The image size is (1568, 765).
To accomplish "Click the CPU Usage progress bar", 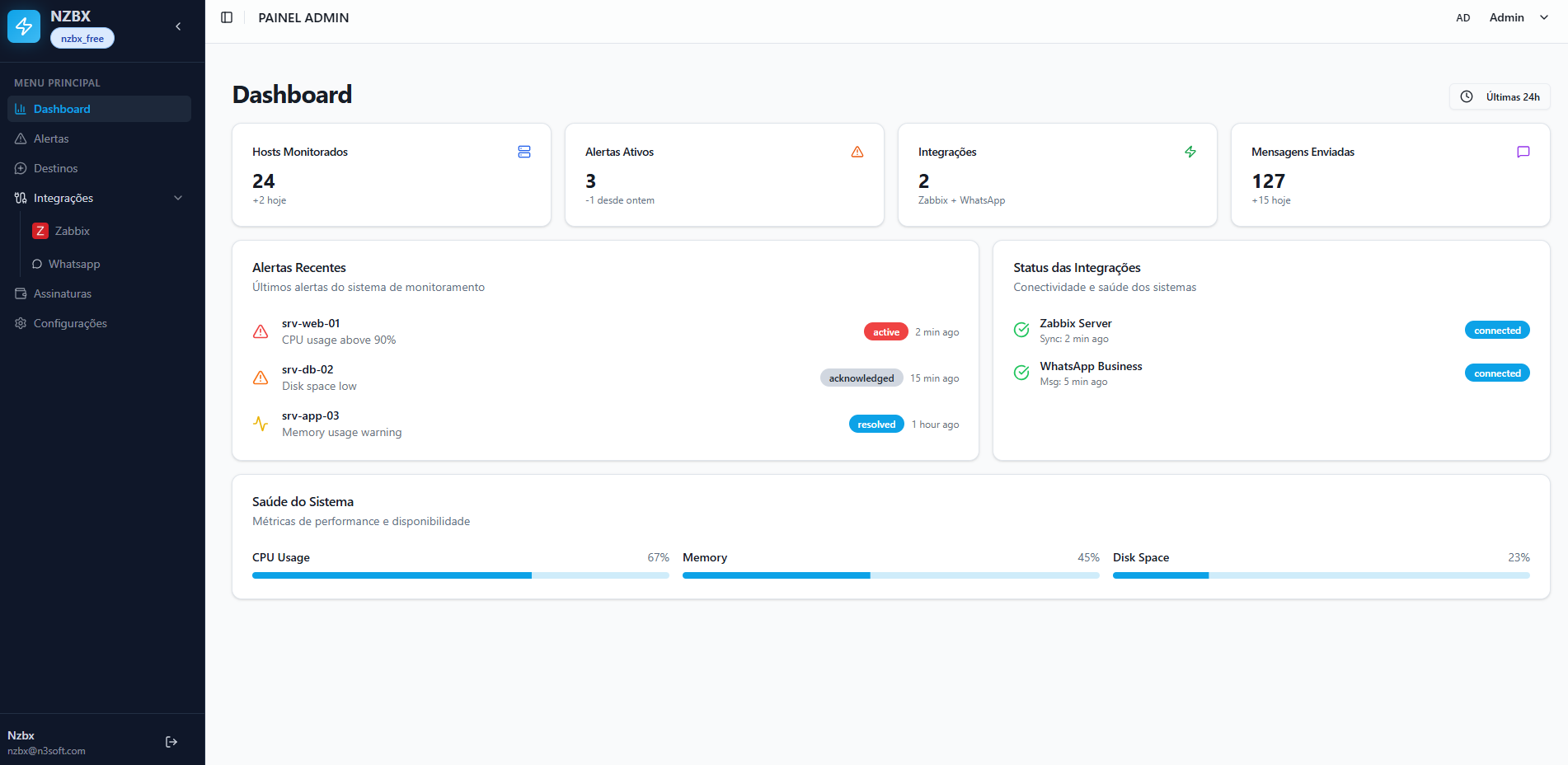I will point(460,575).
